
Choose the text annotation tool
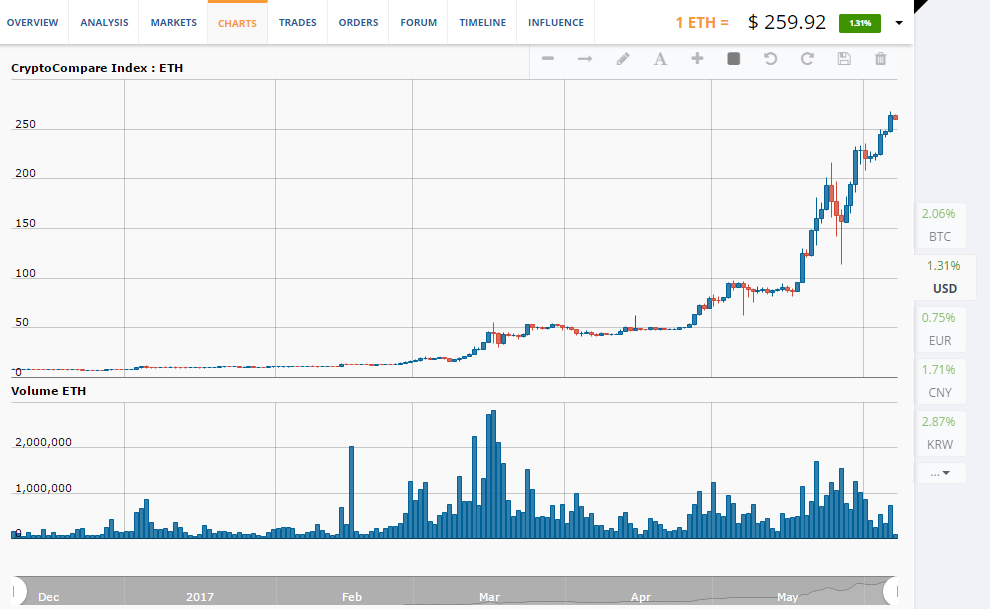tap(660, 59)
